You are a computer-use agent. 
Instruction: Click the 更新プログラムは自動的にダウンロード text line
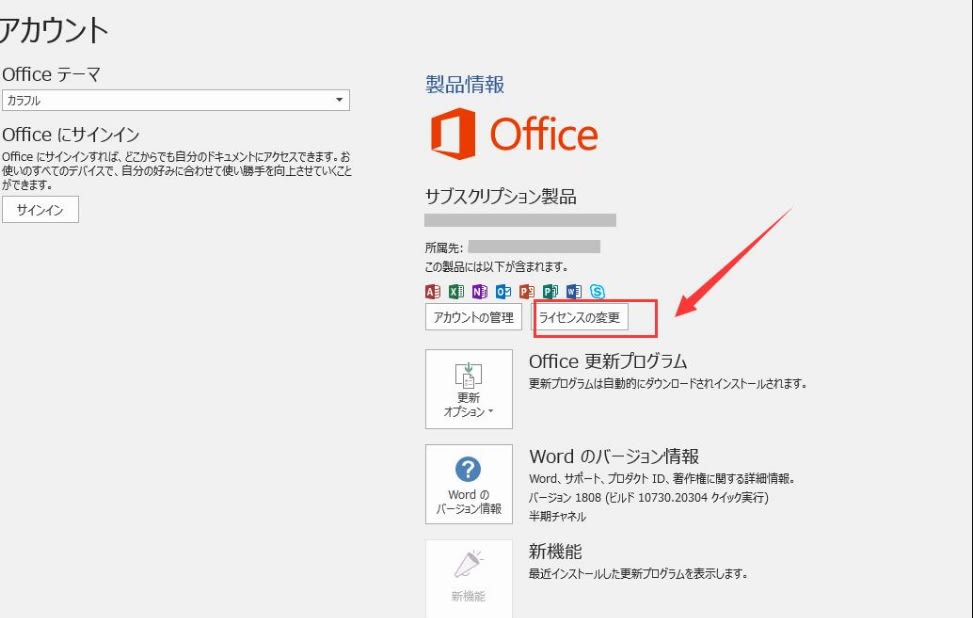[668, 383]
